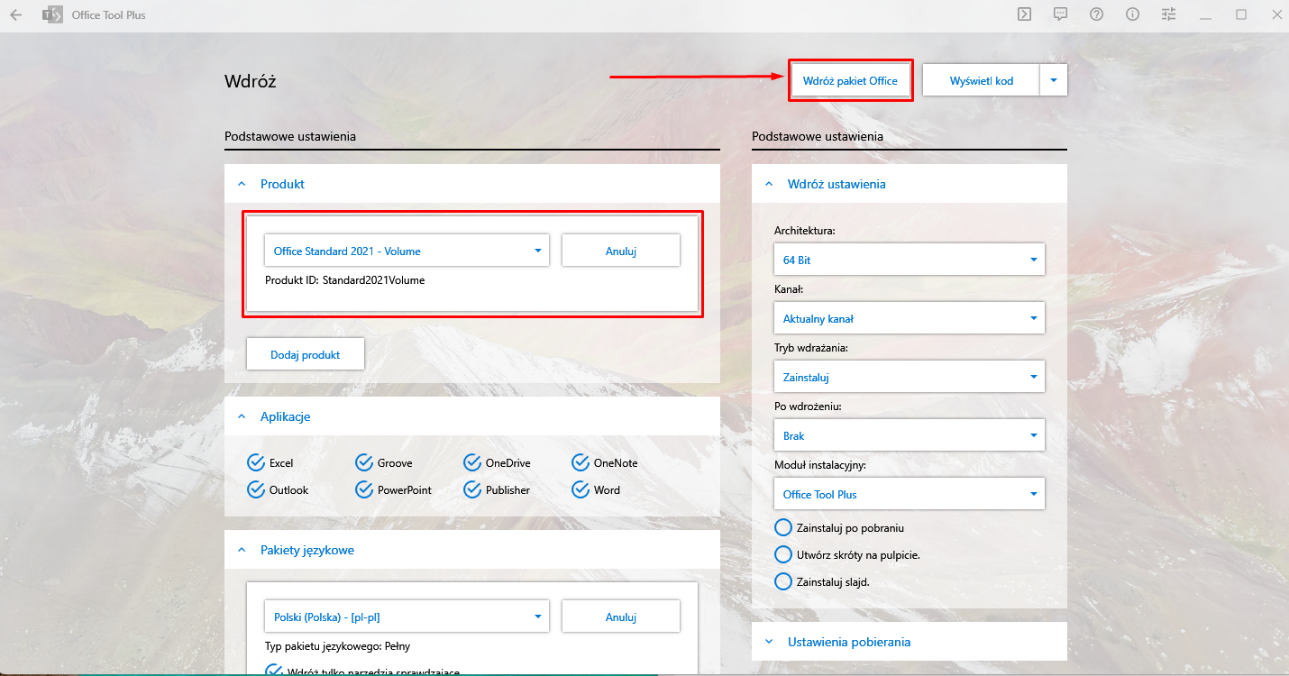
Task: Uncheck the Publisher application checkbox
Action: click(472, 490)
